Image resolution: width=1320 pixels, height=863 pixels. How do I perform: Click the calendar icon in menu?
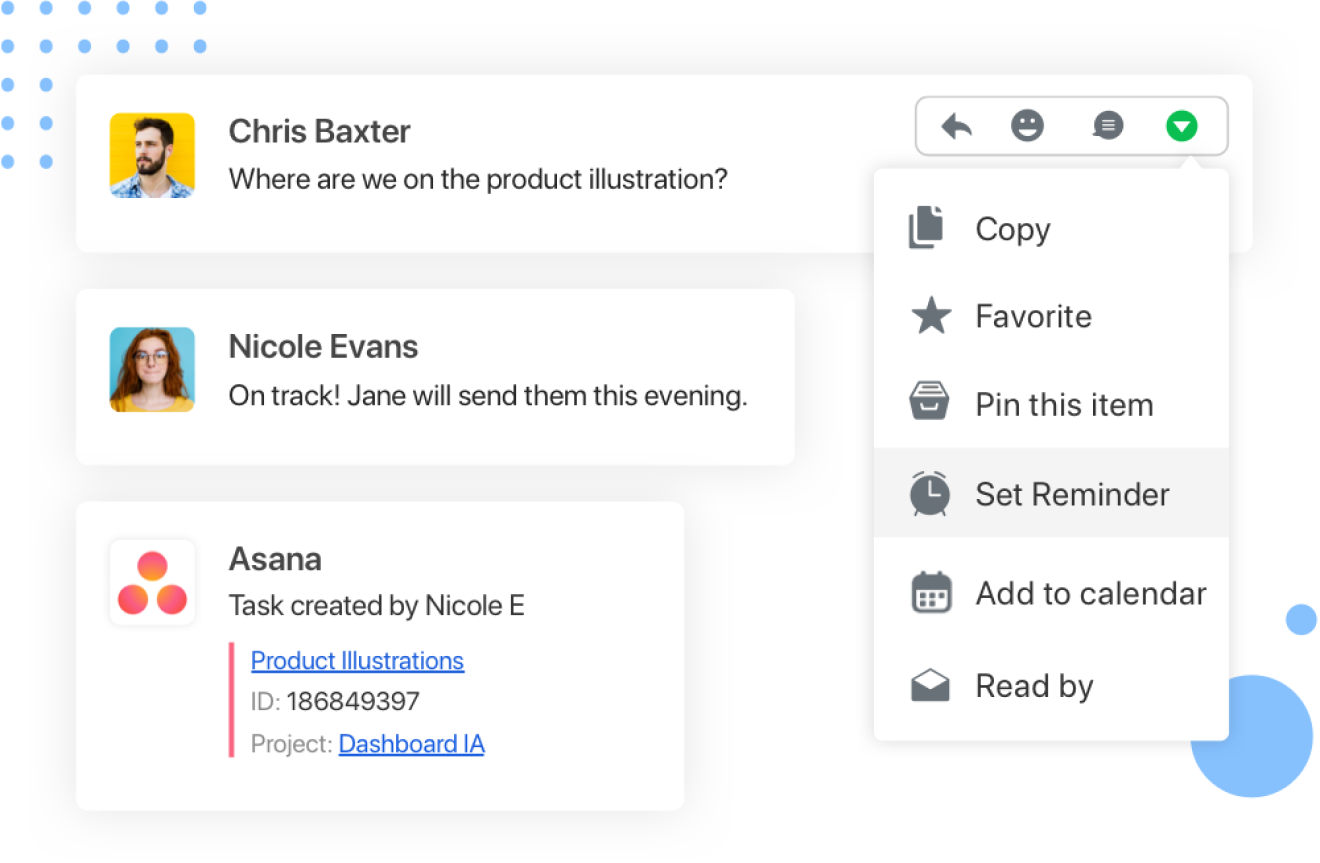931,593
